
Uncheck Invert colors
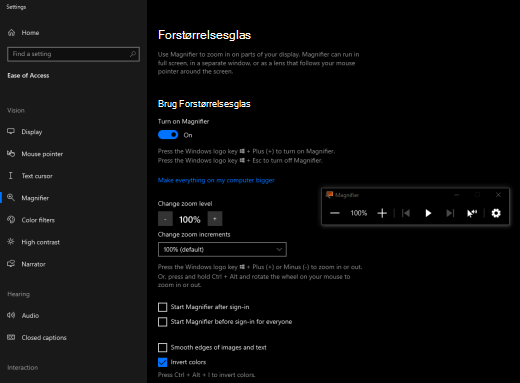162,362
